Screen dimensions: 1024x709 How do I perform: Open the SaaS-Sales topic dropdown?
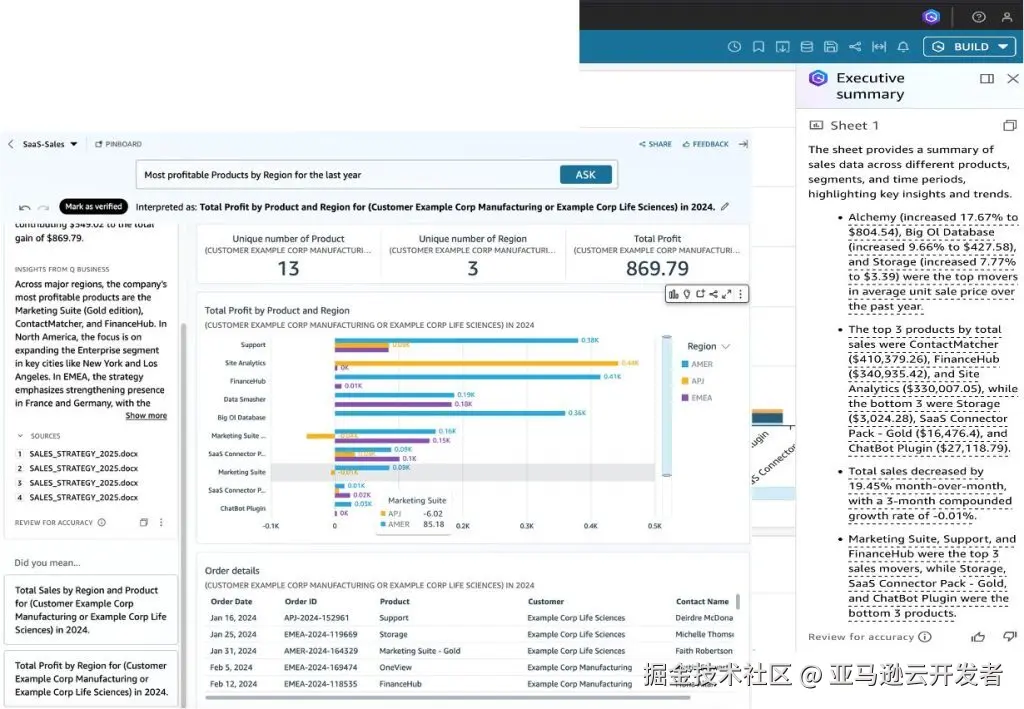(50, 144)
